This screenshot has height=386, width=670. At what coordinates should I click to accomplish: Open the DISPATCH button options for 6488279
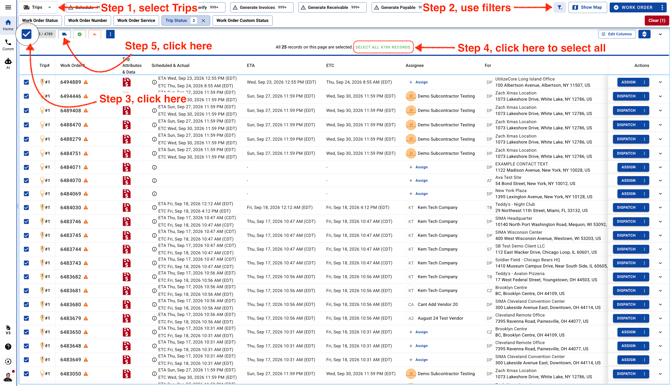[644, 139]
